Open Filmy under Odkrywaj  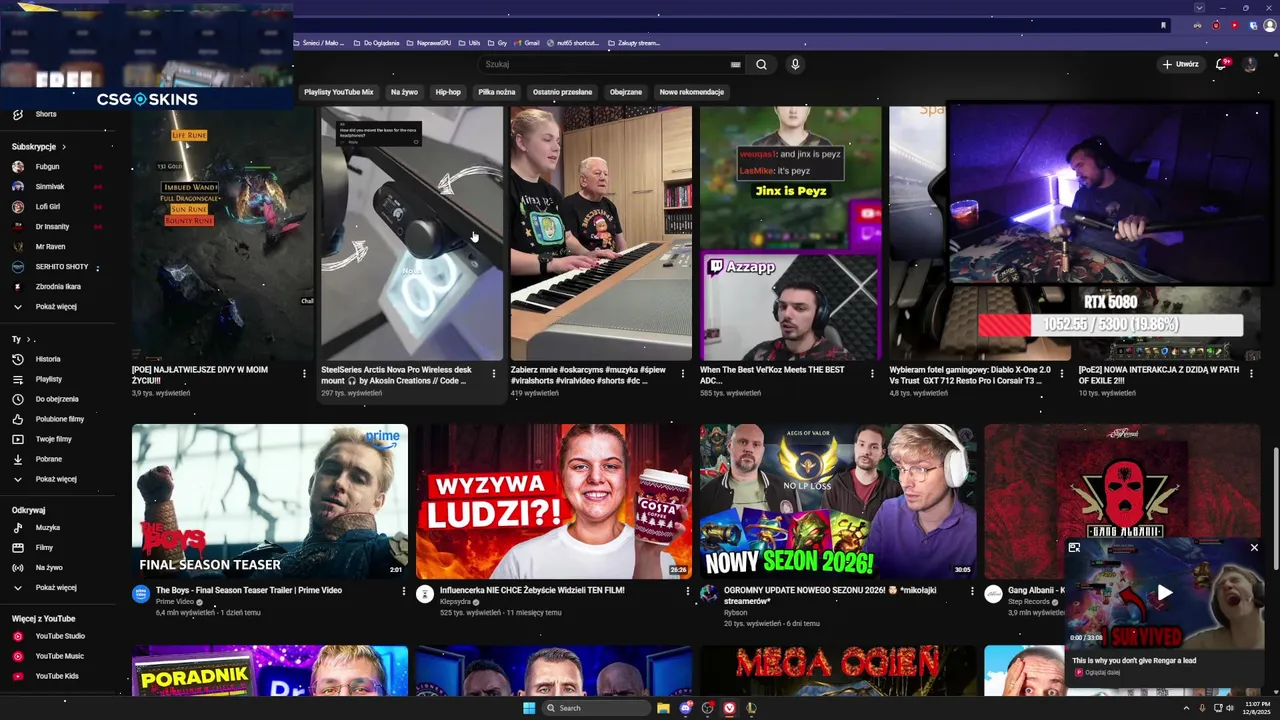[44, 547]
